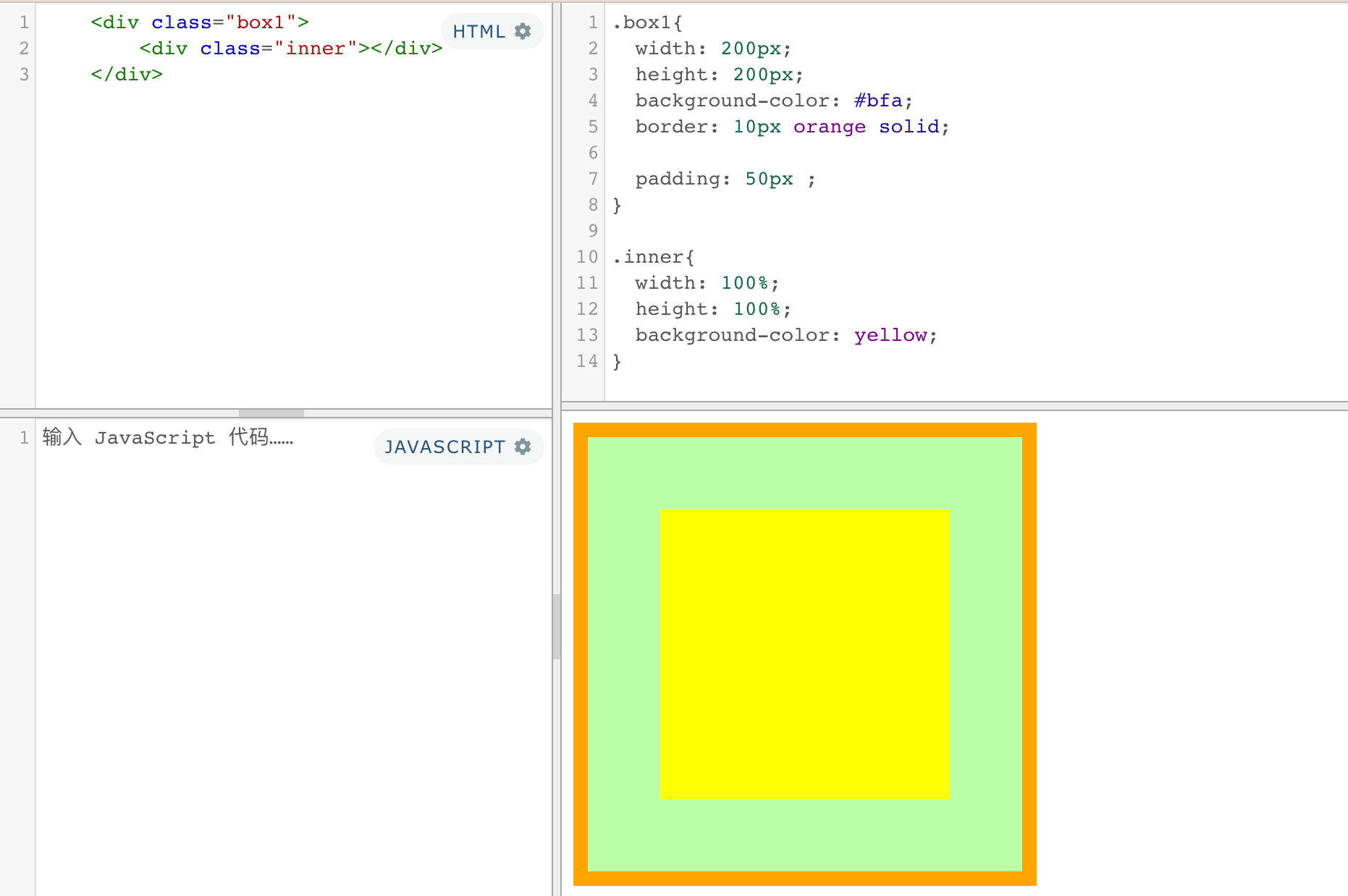The image size is (1348, 896).
Task: Click the '.box1{' selector line
Action: [647, 22]
